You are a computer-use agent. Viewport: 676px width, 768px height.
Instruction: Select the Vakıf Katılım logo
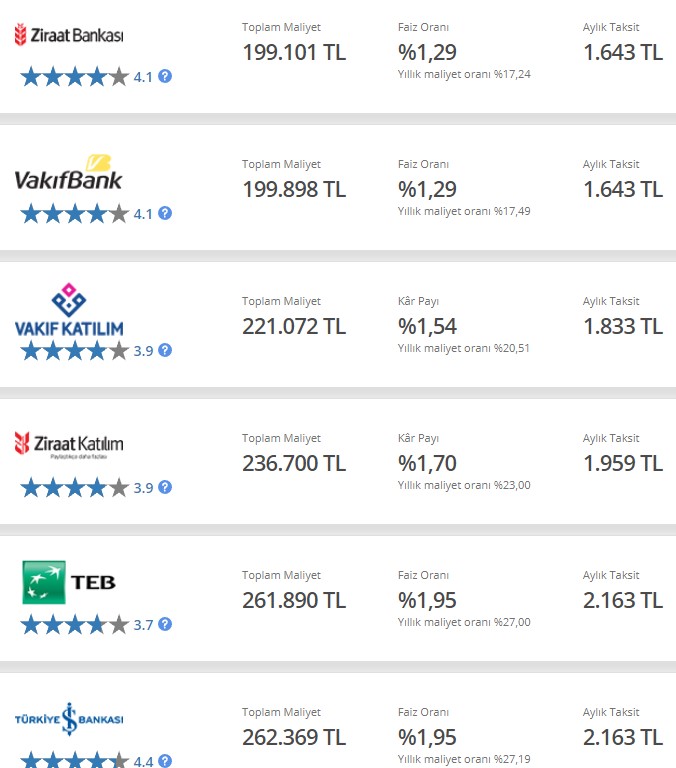[69, 310]
